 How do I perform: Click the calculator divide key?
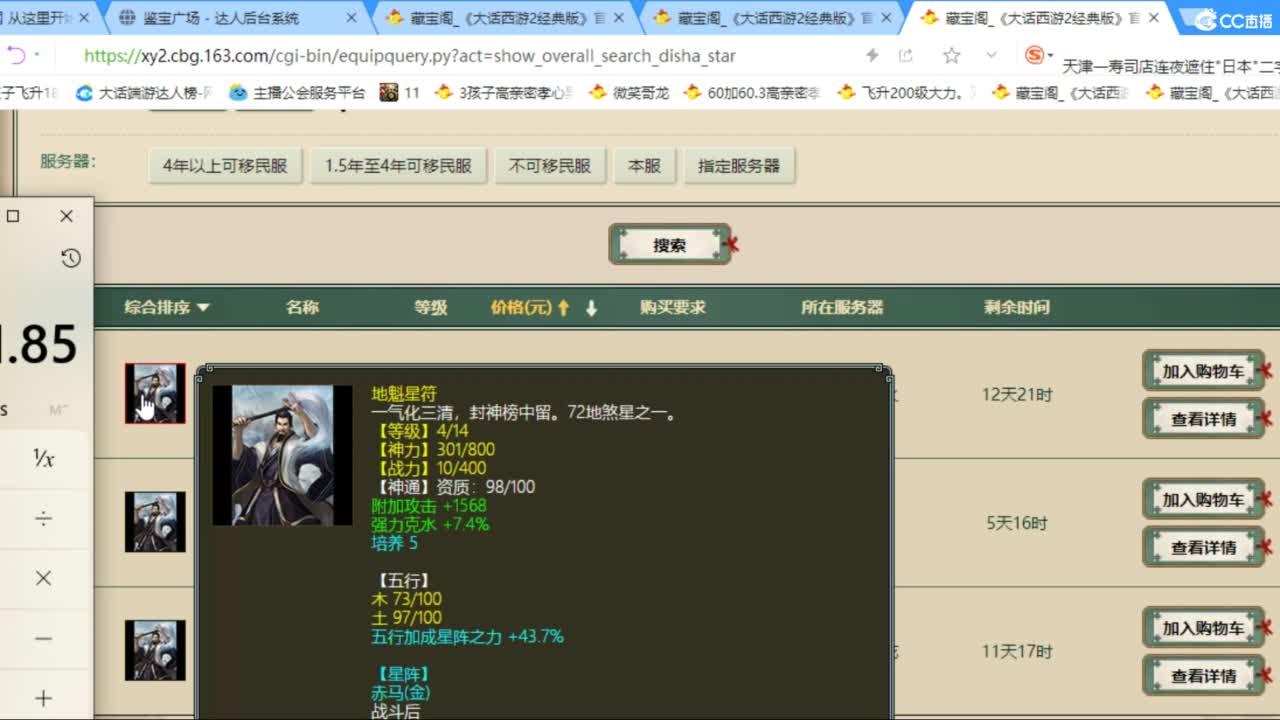(x=44, y=518)
